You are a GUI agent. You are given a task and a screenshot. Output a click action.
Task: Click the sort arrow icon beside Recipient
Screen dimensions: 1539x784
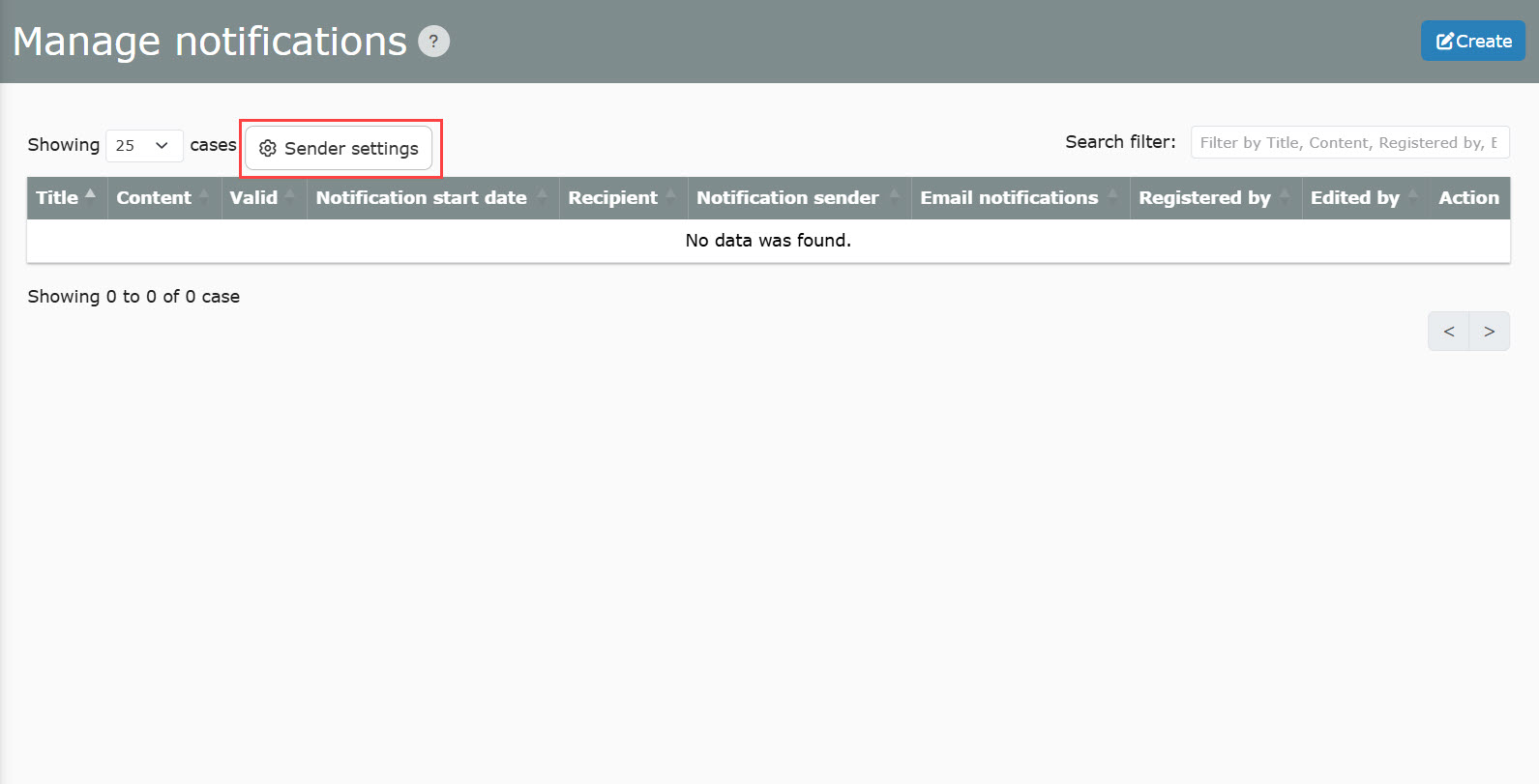(x=671, y=195)
